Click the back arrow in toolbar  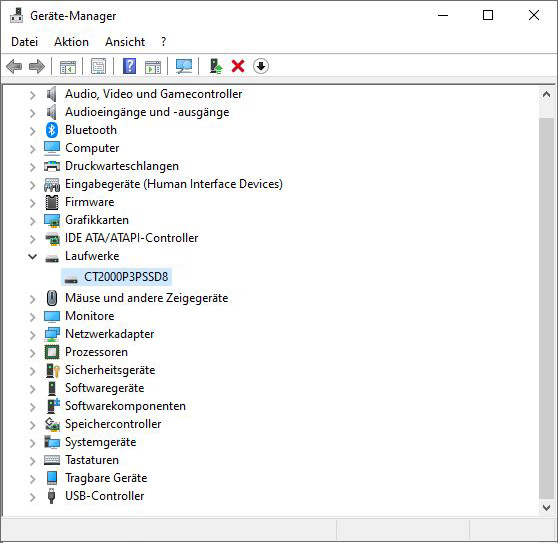coord(14,66)
